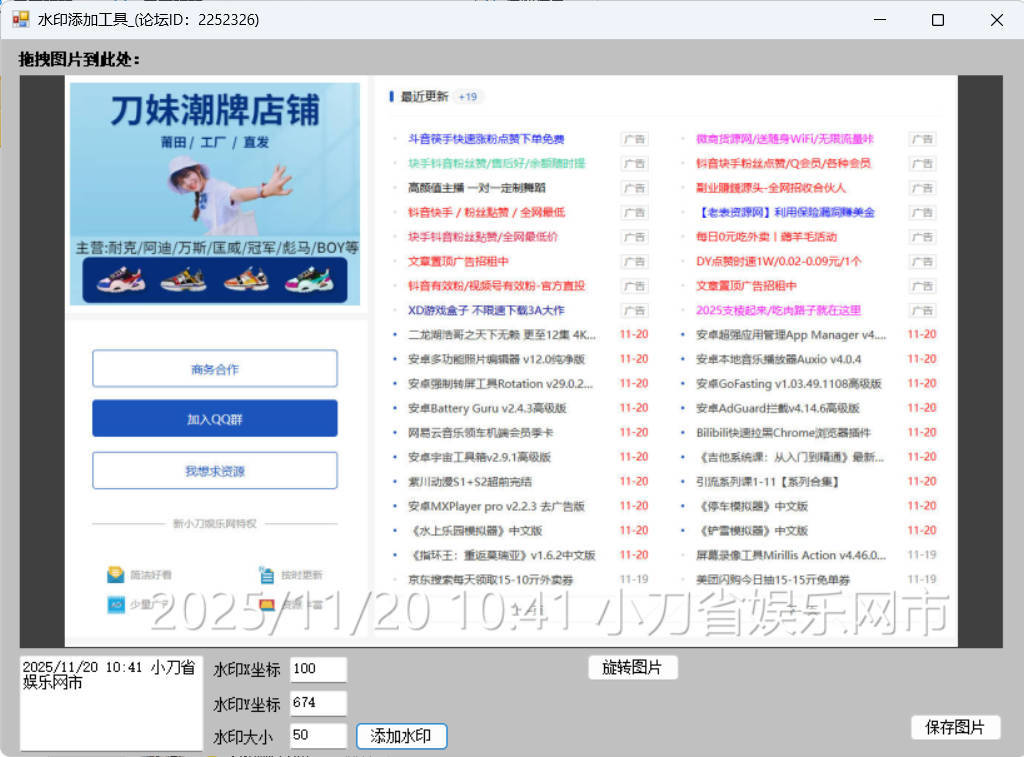Click the 水印大小 input showing 50
This screenshot has width=1024, height=757.
[317, 735]
